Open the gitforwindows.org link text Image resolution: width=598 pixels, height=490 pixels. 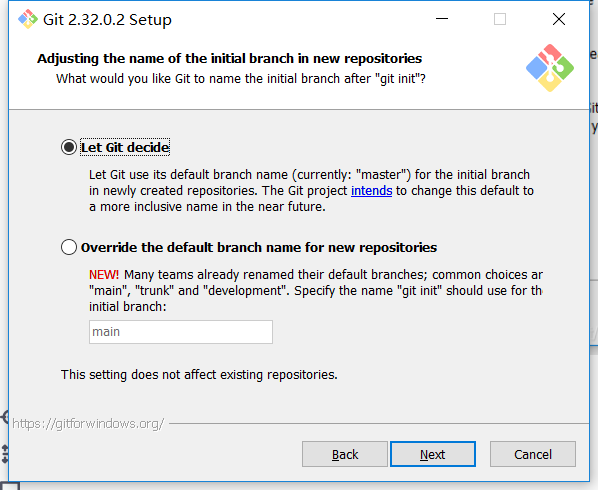click(88, 424)
